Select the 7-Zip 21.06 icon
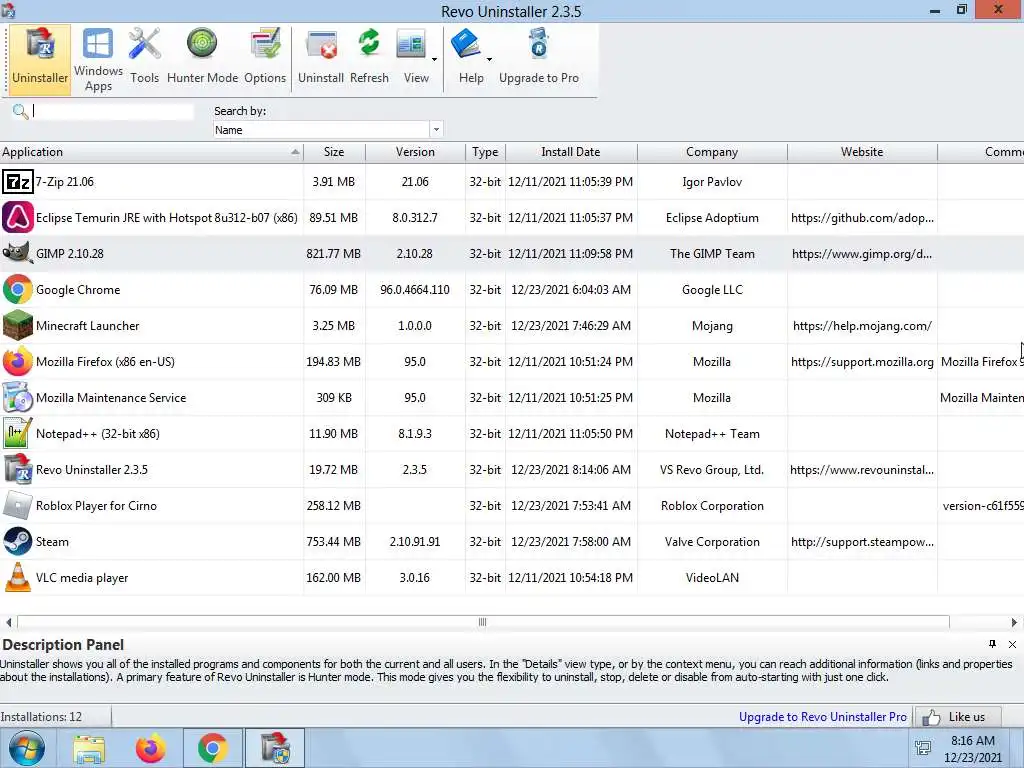Viewport: 1024px width, 768px height. (18, 182)
